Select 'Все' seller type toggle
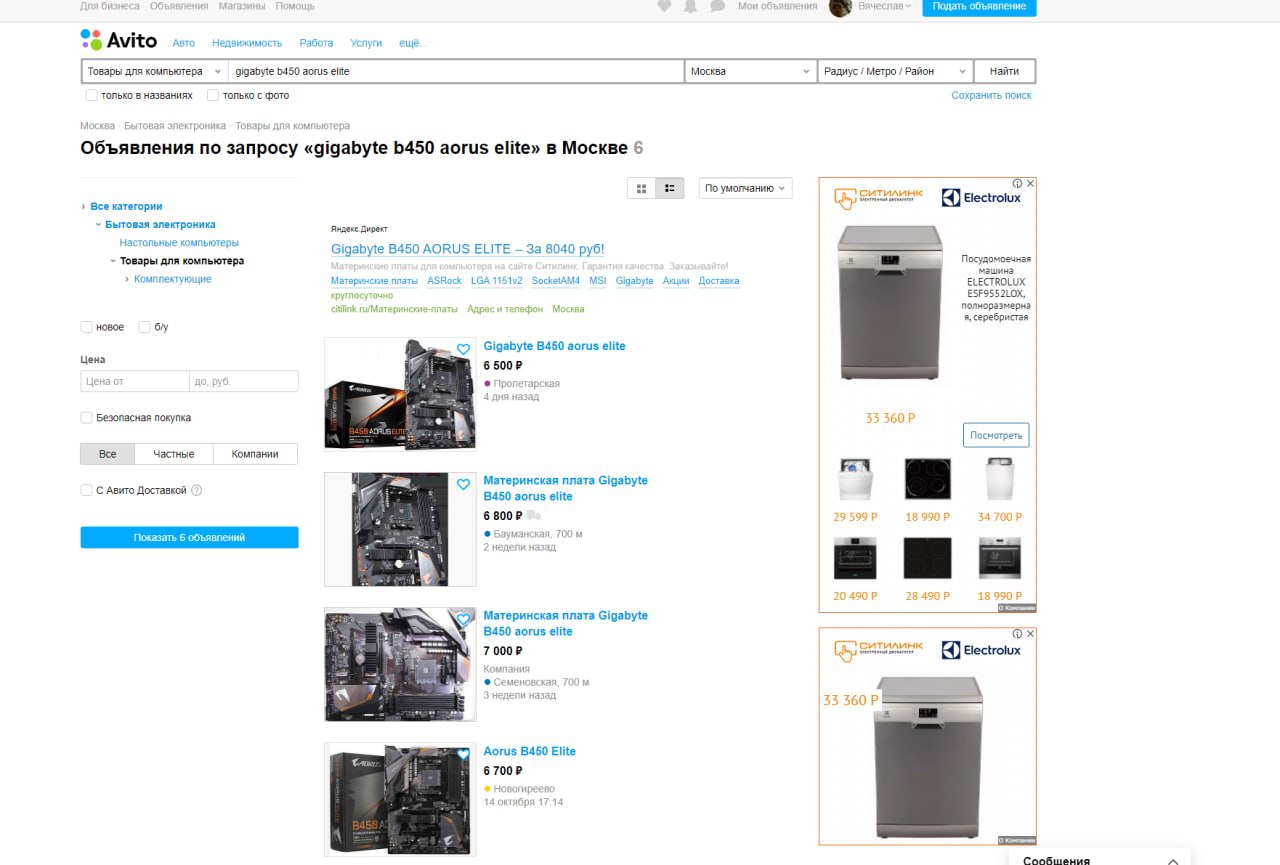This screenshot has width=1280, height=865. (108, 454)
